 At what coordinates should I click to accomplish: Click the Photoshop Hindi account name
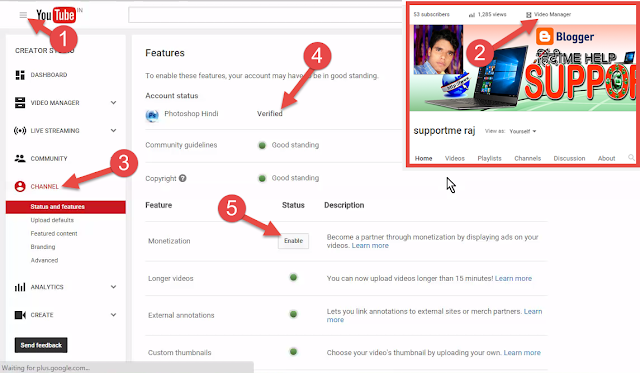[191, 113]
